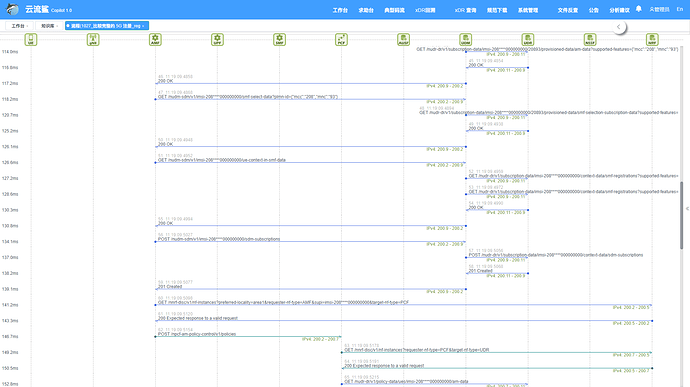690x387 pixels.
Task: Click the vertical scrollbar thumb
Action: click(x=681, y=215)
